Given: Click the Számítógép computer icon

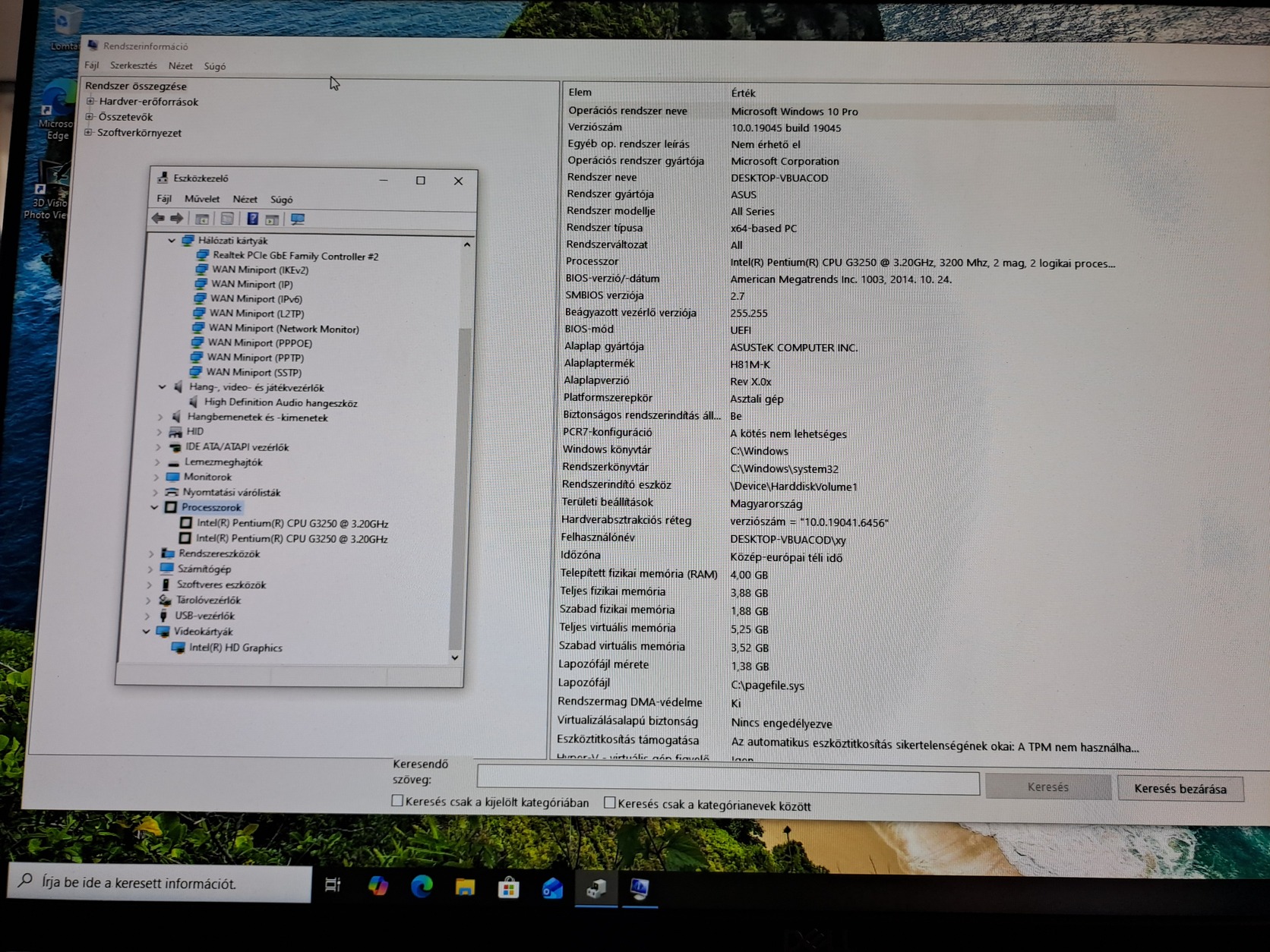Looking at the screenshot, I should coord(167,569).
